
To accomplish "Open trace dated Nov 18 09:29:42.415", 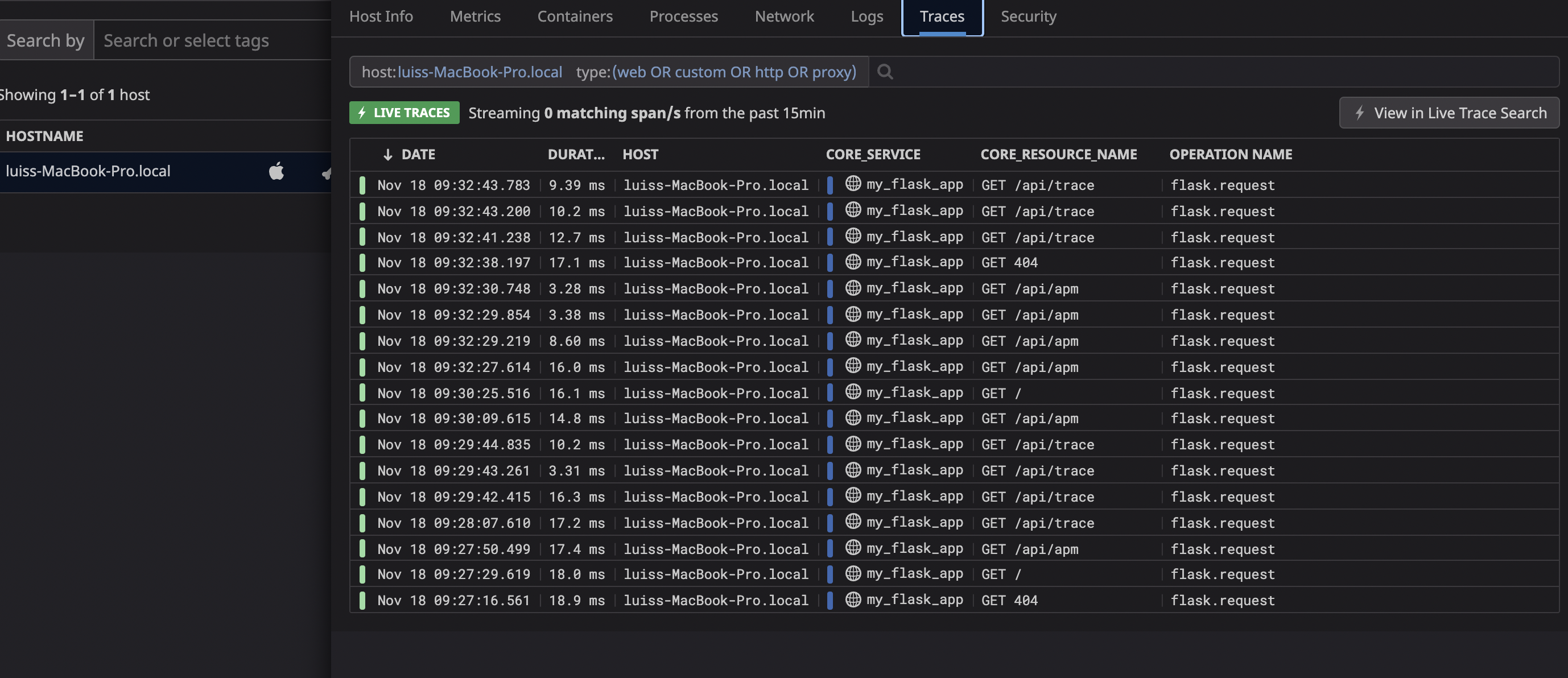I will [x=954, y=497].
